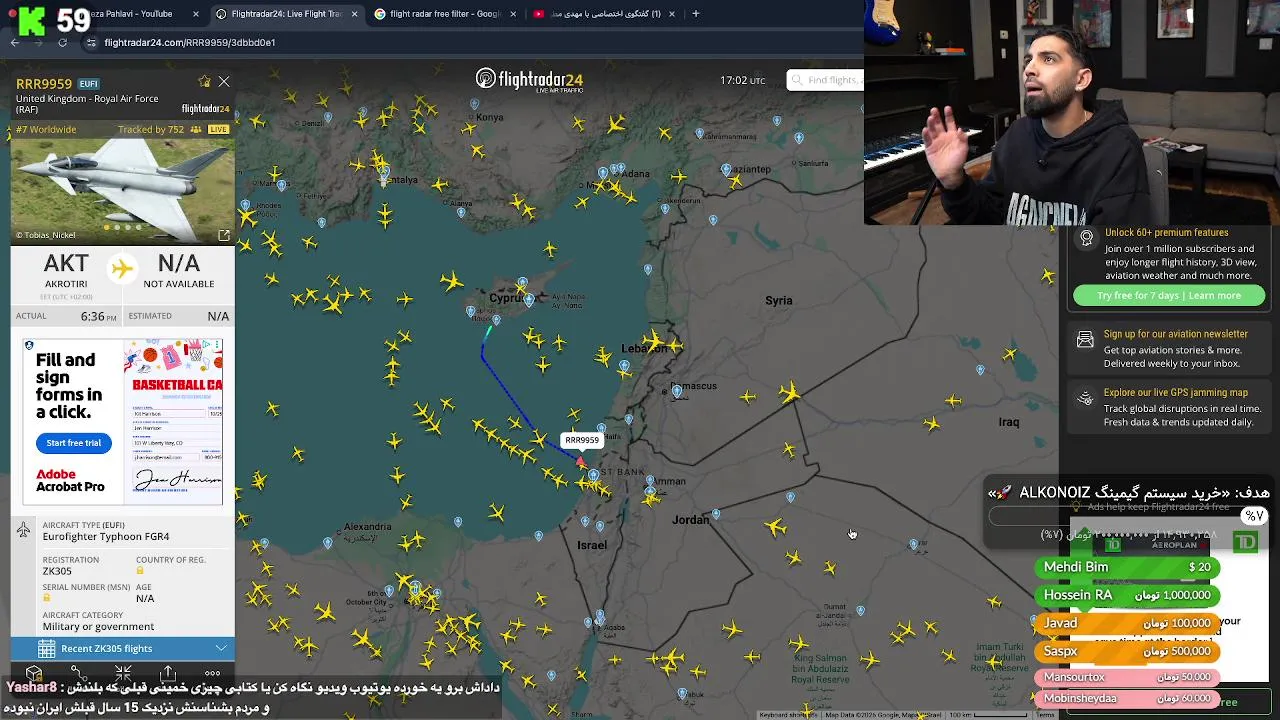
Task: Click the LIVE badge in flight panel
Action: [x=218, y=130]
